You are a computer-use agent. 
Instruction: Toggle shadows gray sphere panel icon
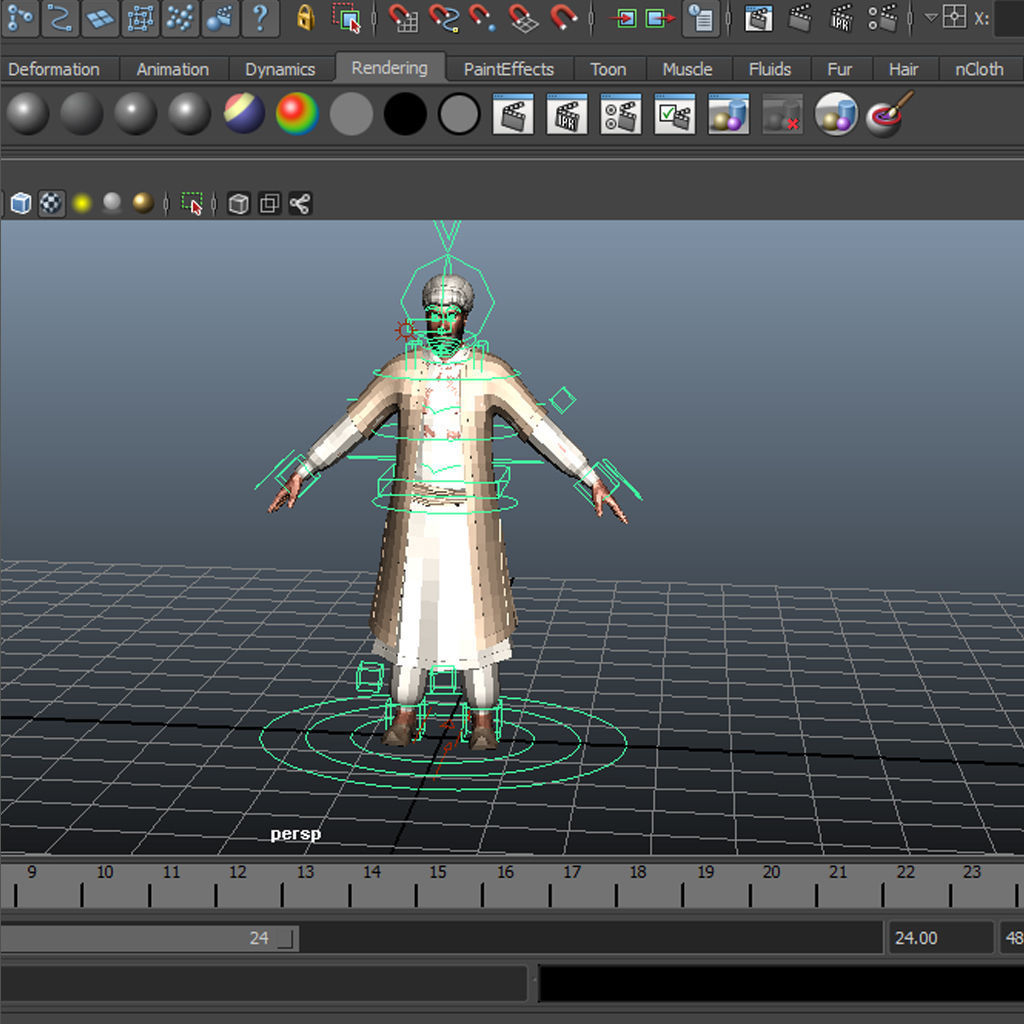[x=112, y=202]
